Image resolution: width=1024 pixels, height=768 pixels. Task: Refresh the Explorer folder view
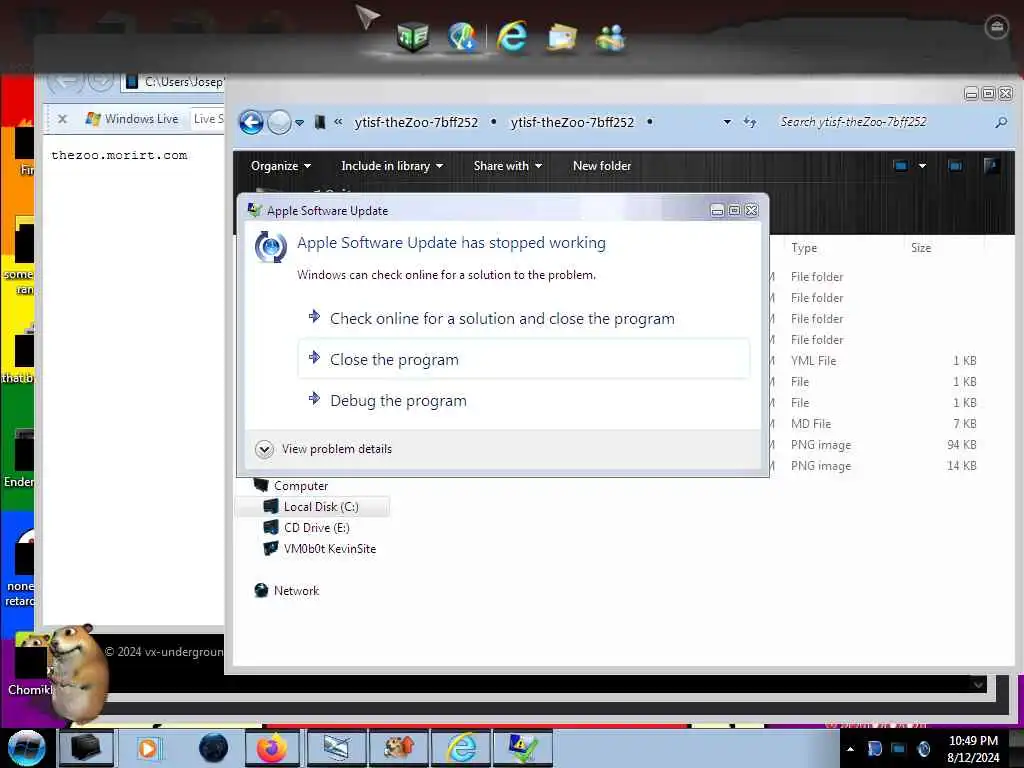point(750,122)
